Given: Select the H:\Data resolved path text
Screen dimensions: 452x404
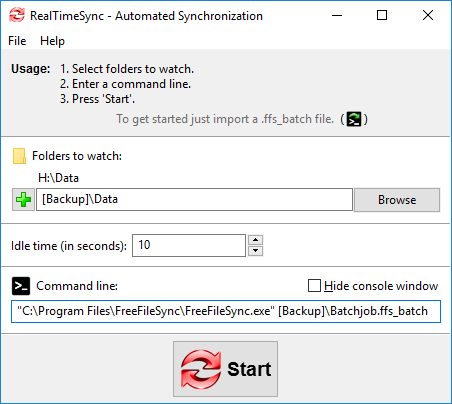Looking at the screenshot, I should [x=58, y=178].
